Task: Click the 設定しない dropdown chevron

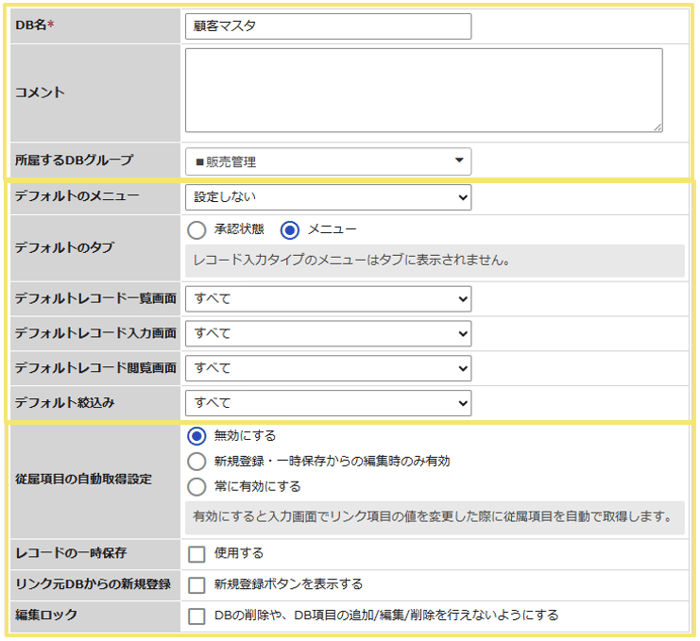Action: click(463, 197)
